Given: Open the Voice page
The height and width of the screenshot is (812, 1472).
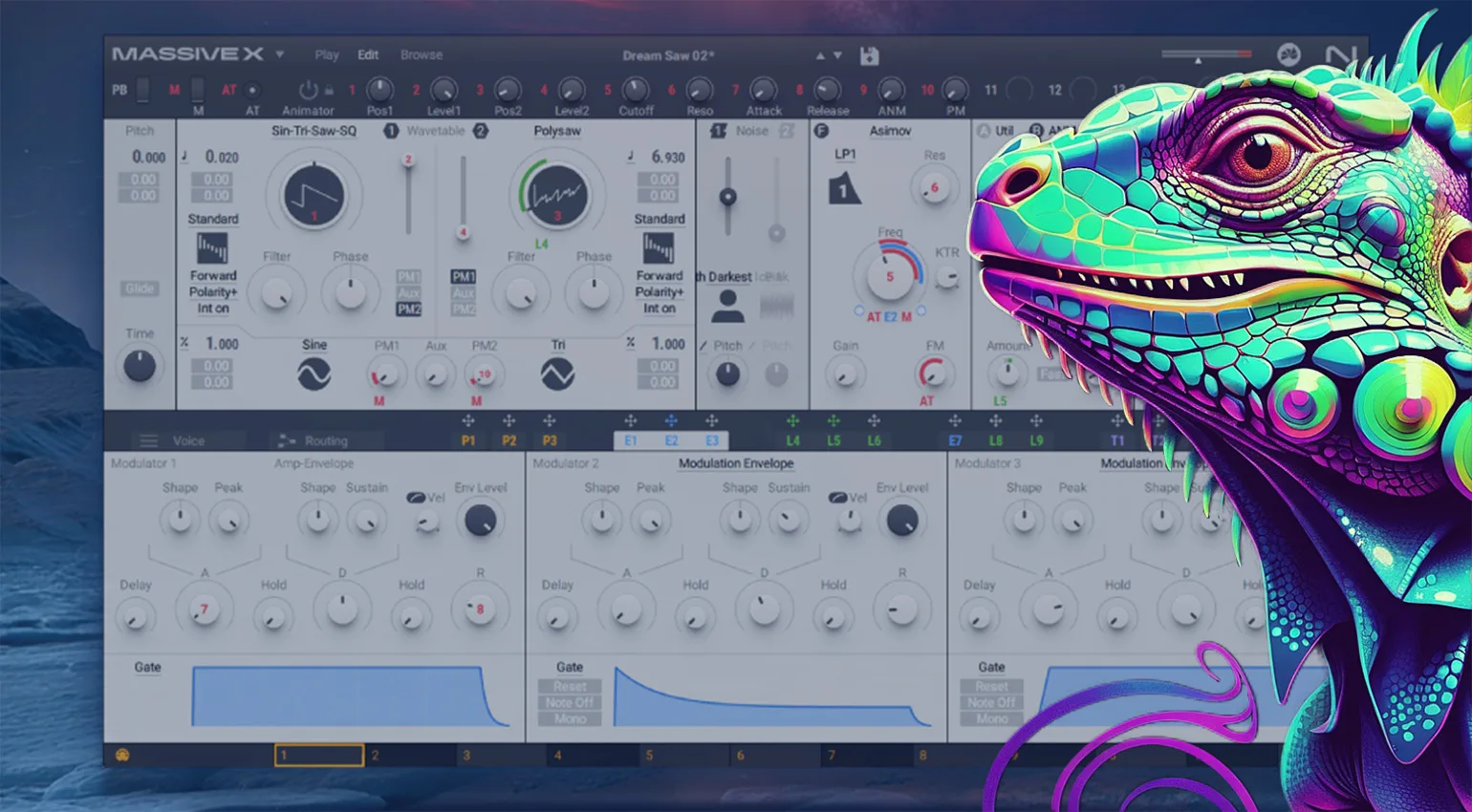Looking at the screenshot, I should point(188,441).
